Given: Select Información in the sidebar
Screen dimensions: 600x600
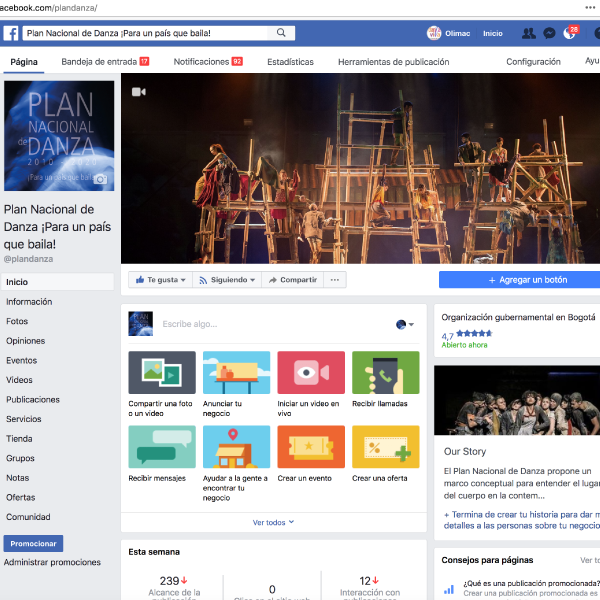Looking at the screenshot, I should [x=29, y=302].
